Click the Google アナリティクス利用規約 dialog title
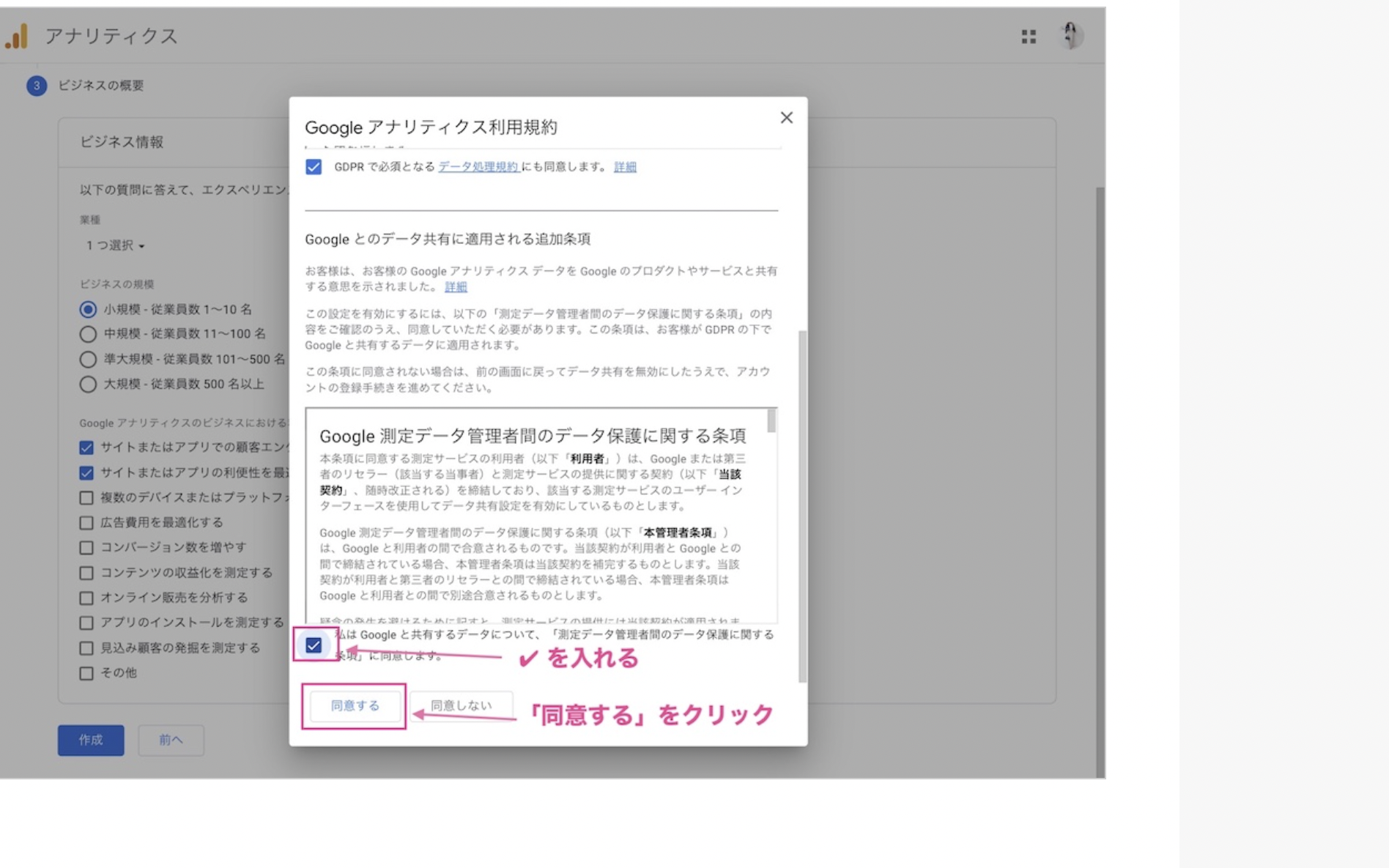Screen dimensions: 1389x868 pyautogui.click(x=431, y=127)
